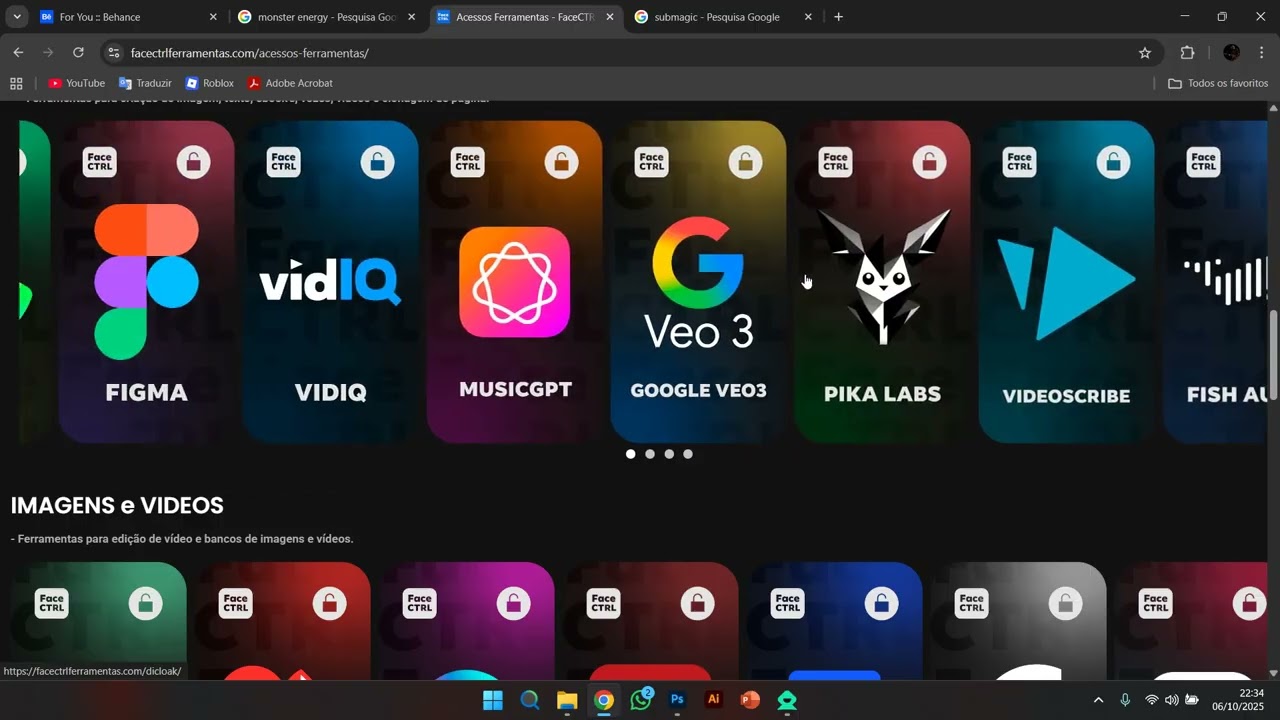Click the IMAGENS e VIDEOS heading
1280x720 pixels.
click(x=117, y=505)
